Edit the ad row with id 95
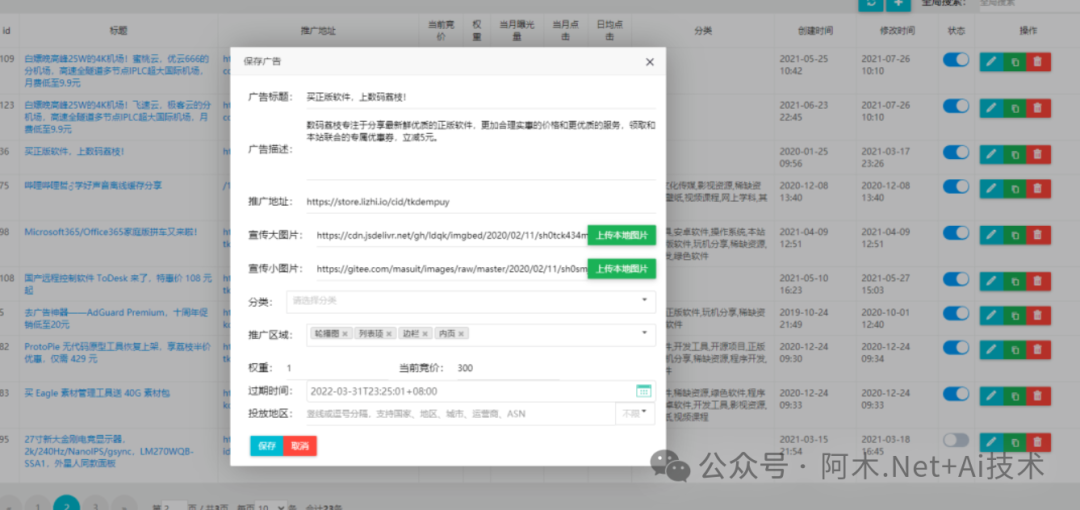 (991, 442)
